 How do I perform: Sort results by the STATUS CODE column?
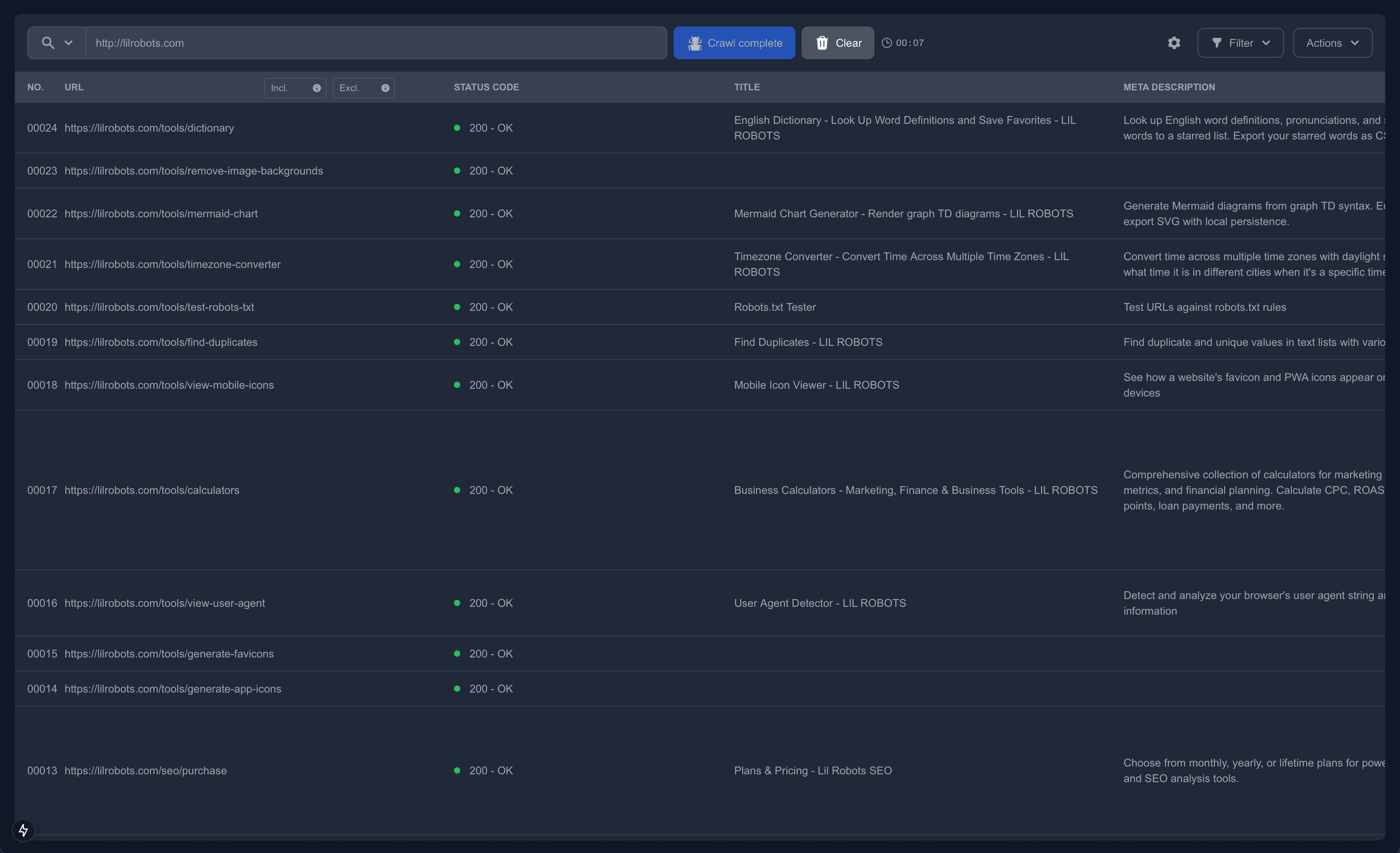point(486,87)
